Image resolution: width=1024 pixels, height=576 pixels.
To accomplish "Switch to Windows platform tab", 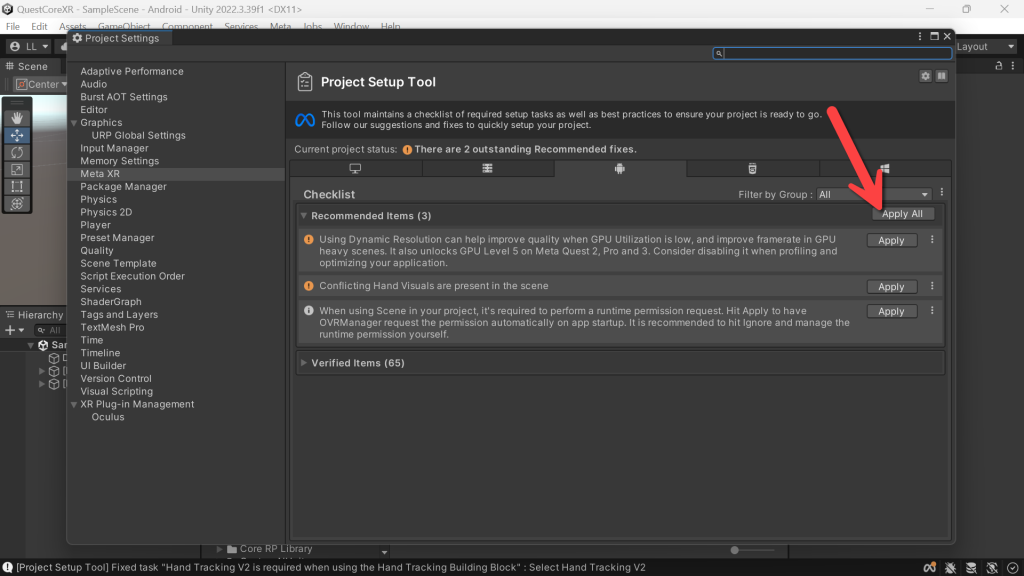I will [x=884, y=168].
